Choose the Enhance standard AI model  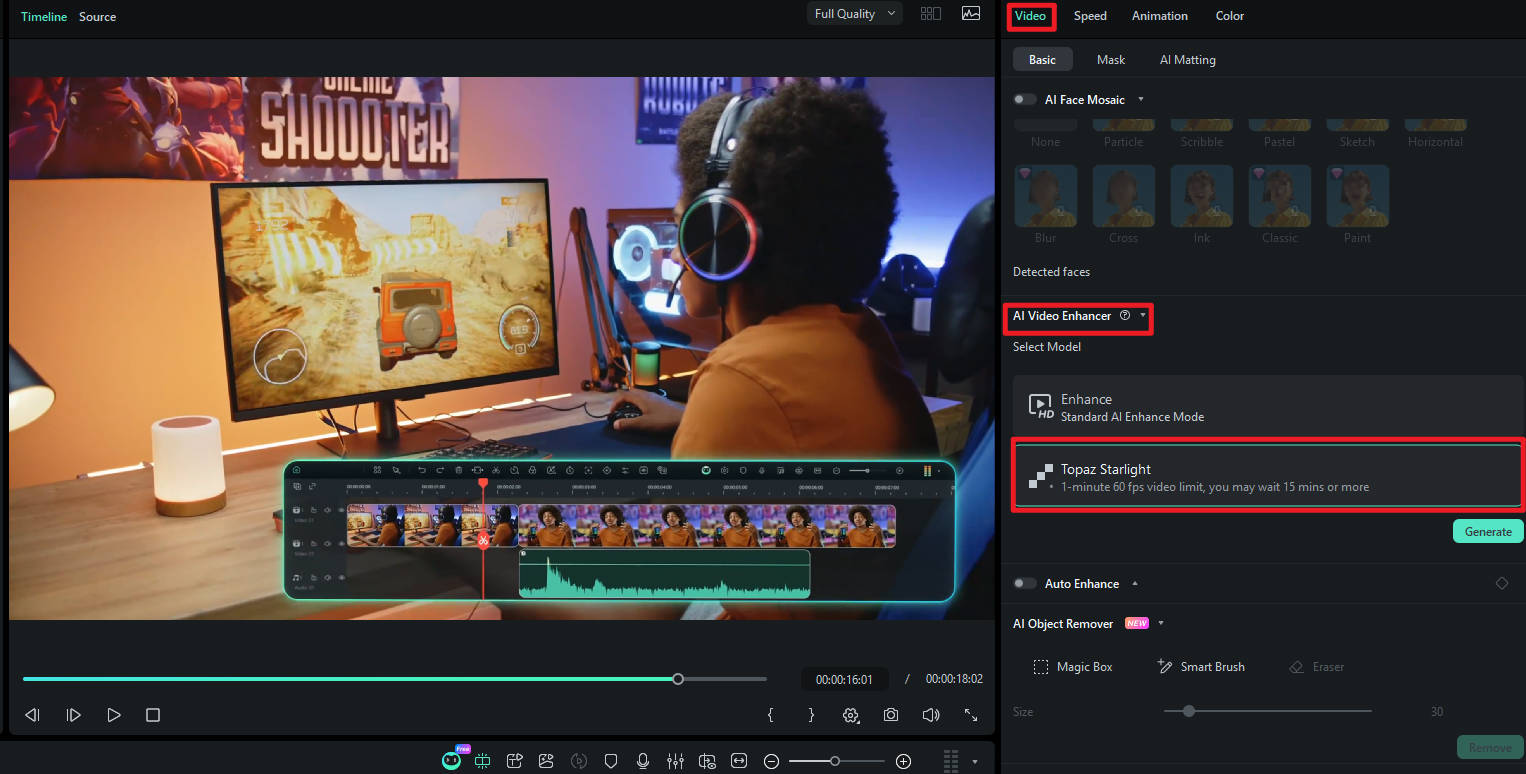(x=1267, y=407)
